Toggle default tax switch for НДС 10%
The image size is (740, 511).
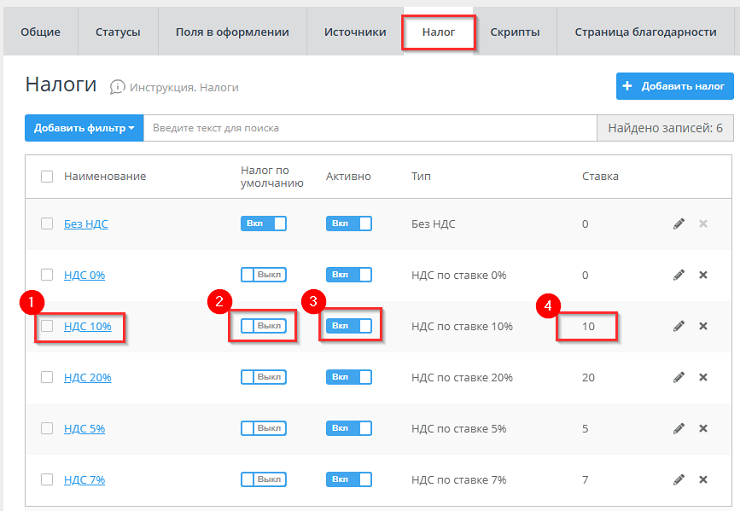(x=263, y=326)
